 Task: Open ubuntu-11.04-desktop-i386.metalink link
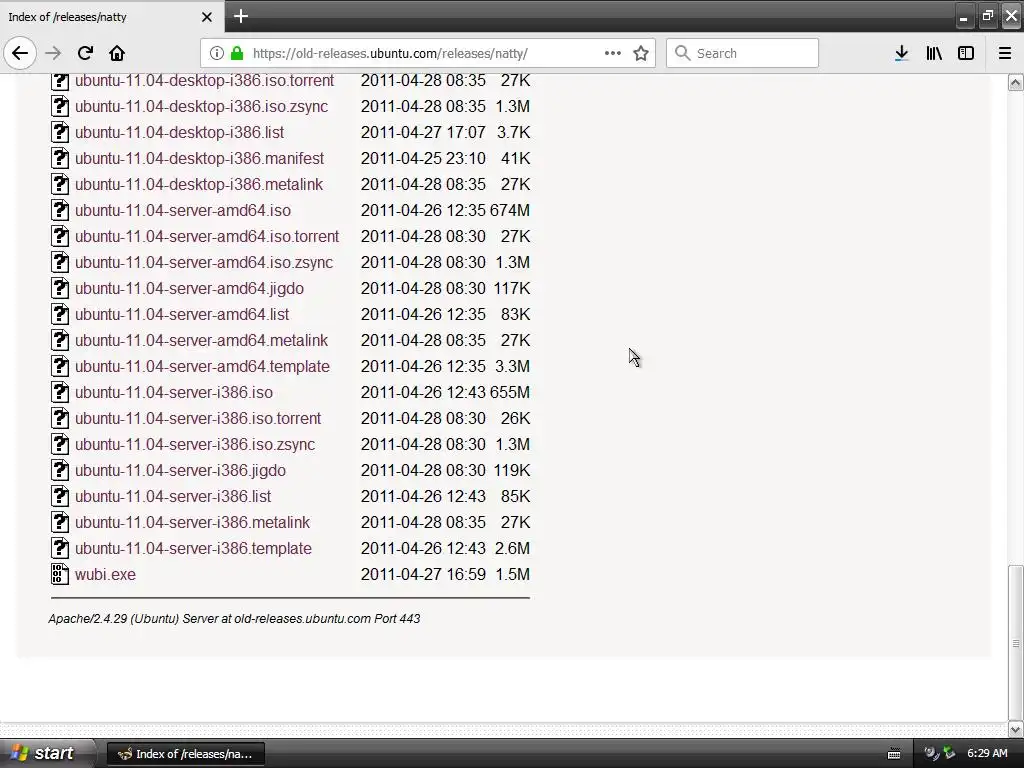pos(199,185)
